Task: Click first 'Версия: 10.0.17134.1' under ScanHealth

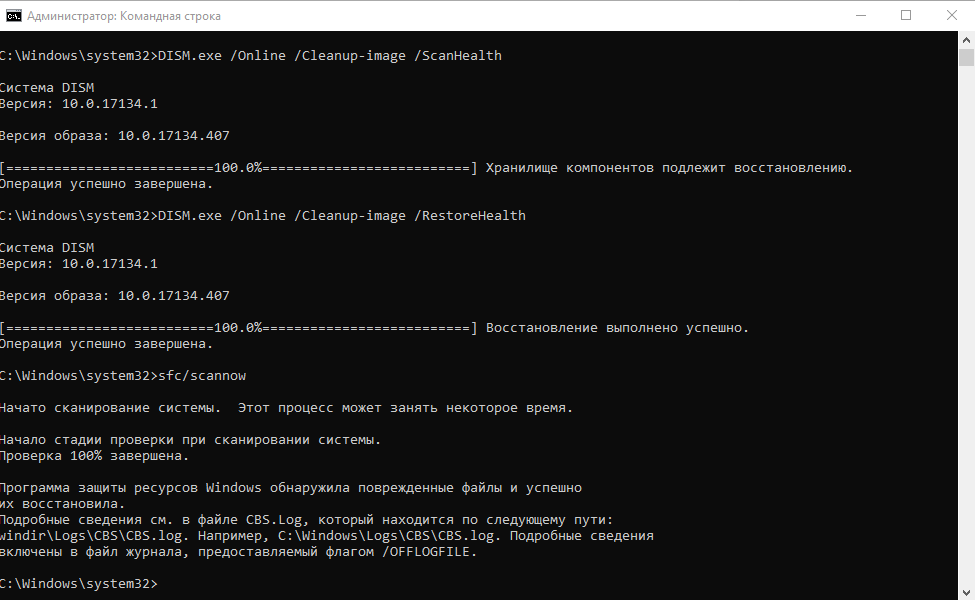Action: coord(79,104)
